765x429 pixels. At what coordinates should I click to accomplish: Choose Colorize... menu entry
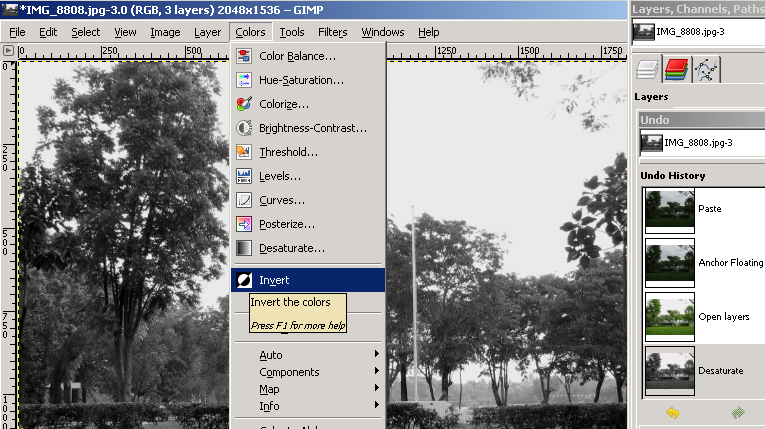pos(308,104)
